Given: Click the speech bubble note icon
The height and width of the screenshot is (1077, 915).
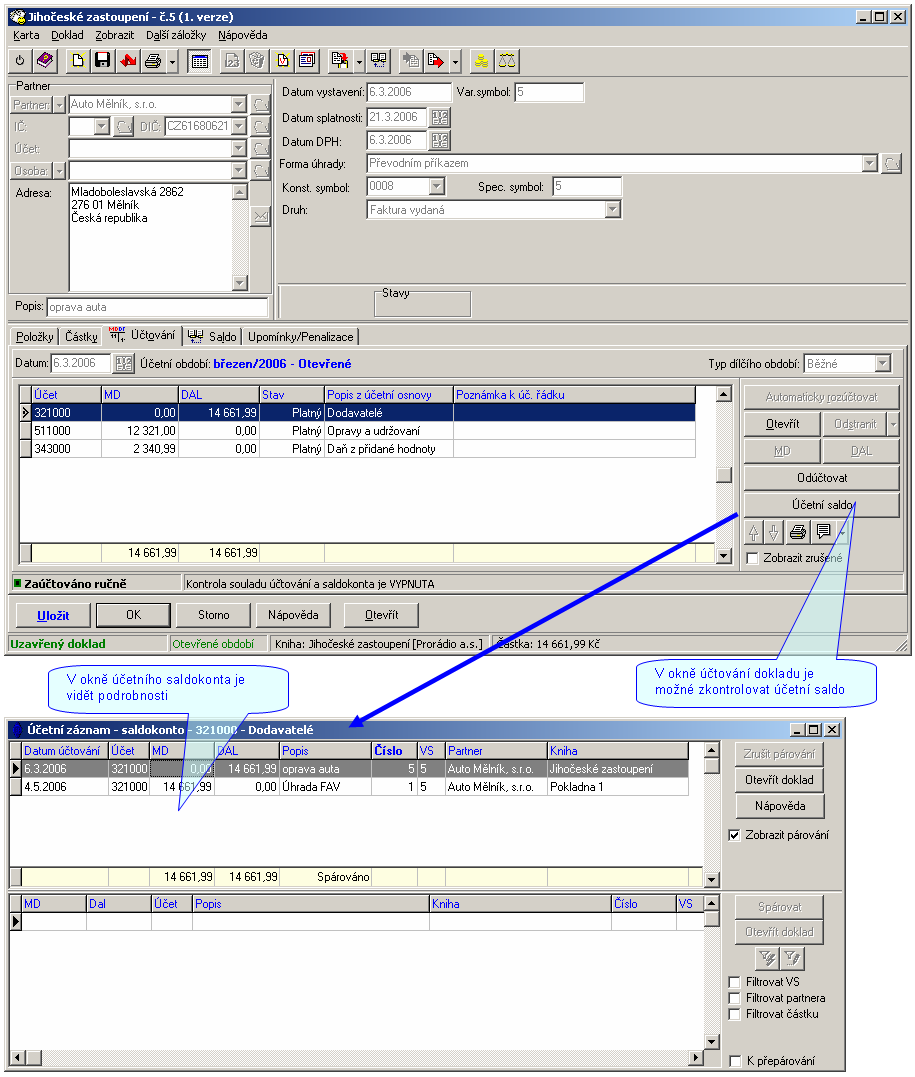Looking at the screenshot, I should point(823,532).
